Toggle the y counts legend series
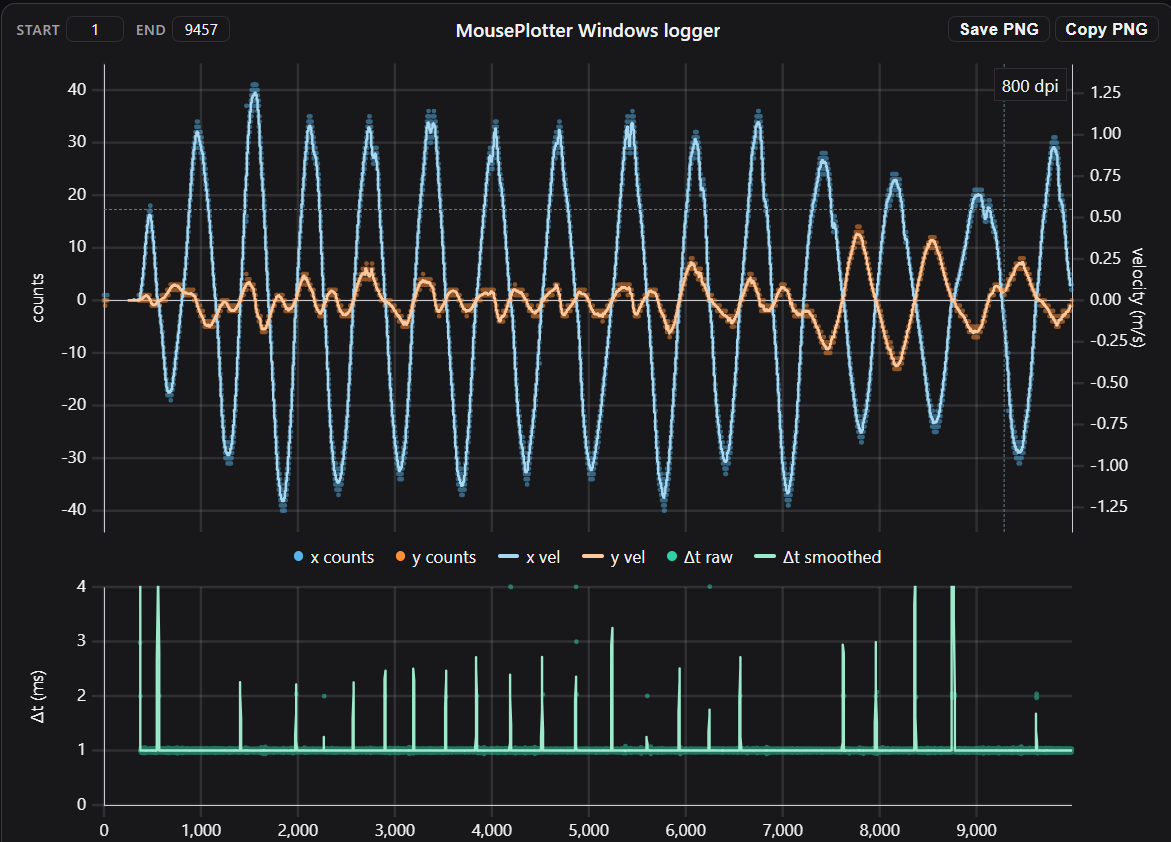The width and height of the screenshot is (1171, 842). coord(435,557)
